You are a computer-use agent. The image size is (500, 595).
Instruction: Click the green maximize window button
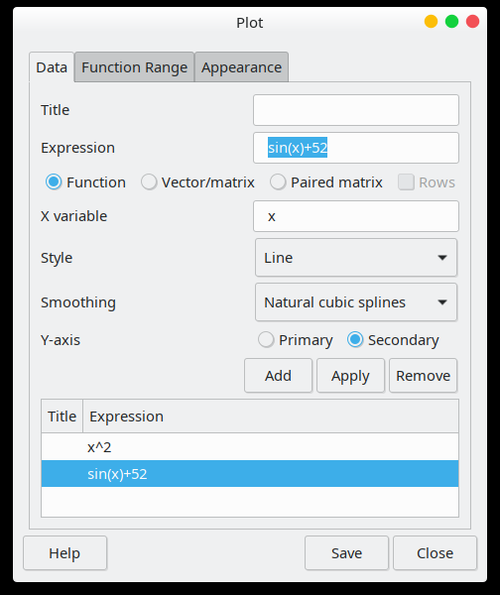tap(451, 22)
